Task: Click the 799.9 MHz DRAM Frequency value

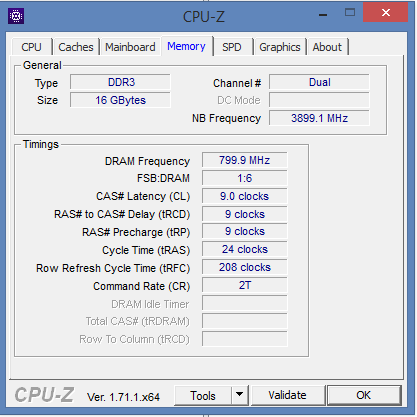Action: tap(245, 160)
